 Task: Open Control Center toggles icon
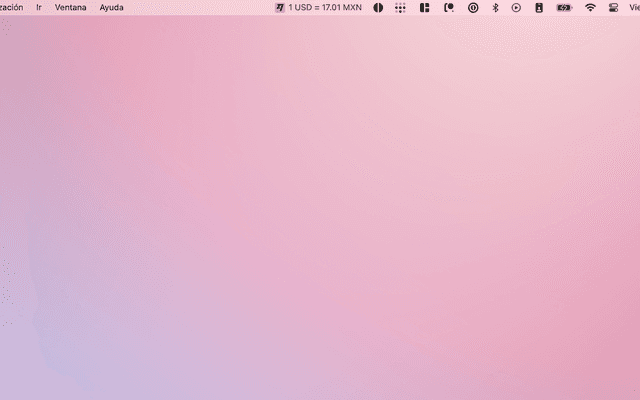pyautogui.click(x=614, y=7)
